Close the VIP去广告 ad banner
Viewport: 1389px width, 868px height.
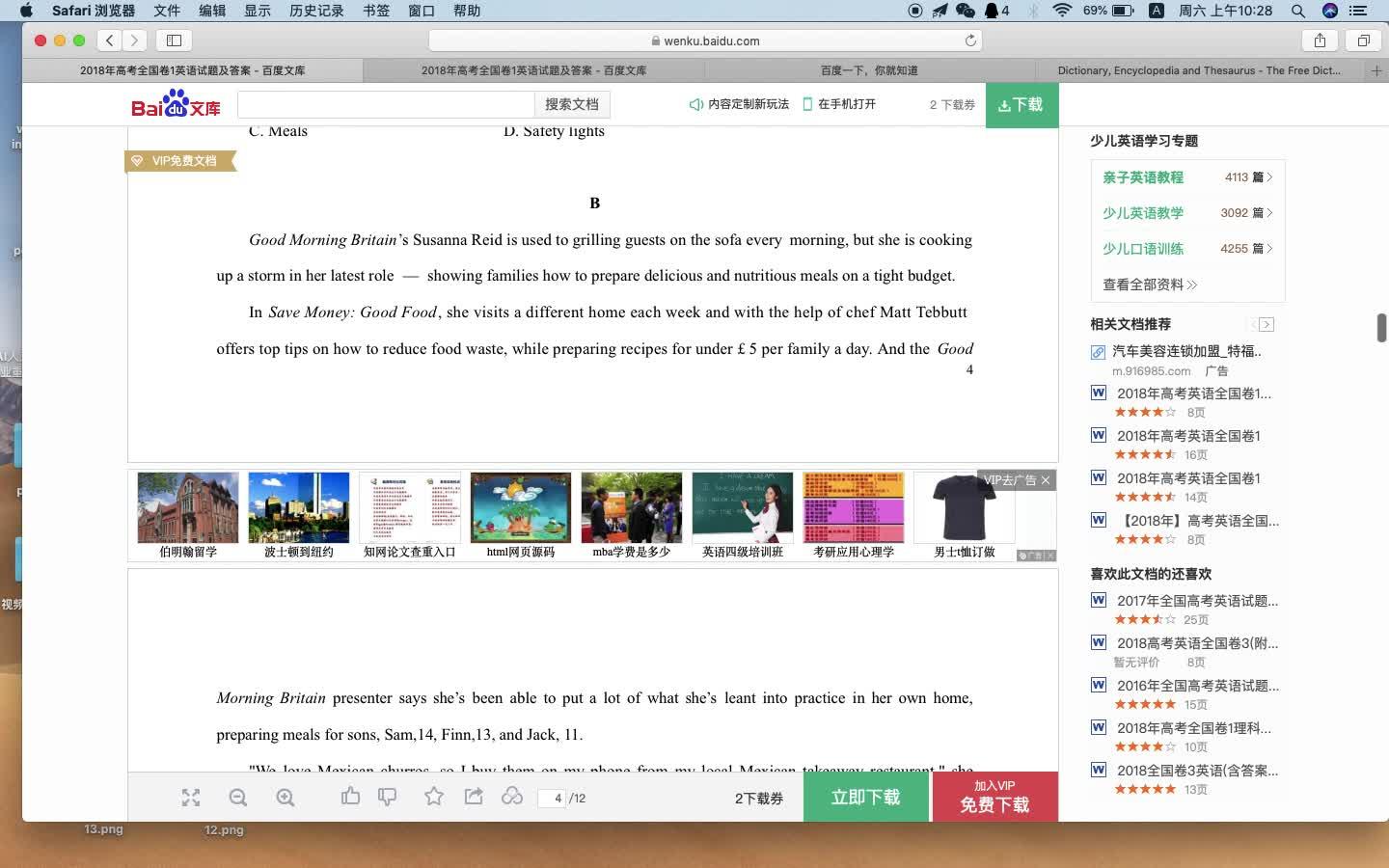1045,480
